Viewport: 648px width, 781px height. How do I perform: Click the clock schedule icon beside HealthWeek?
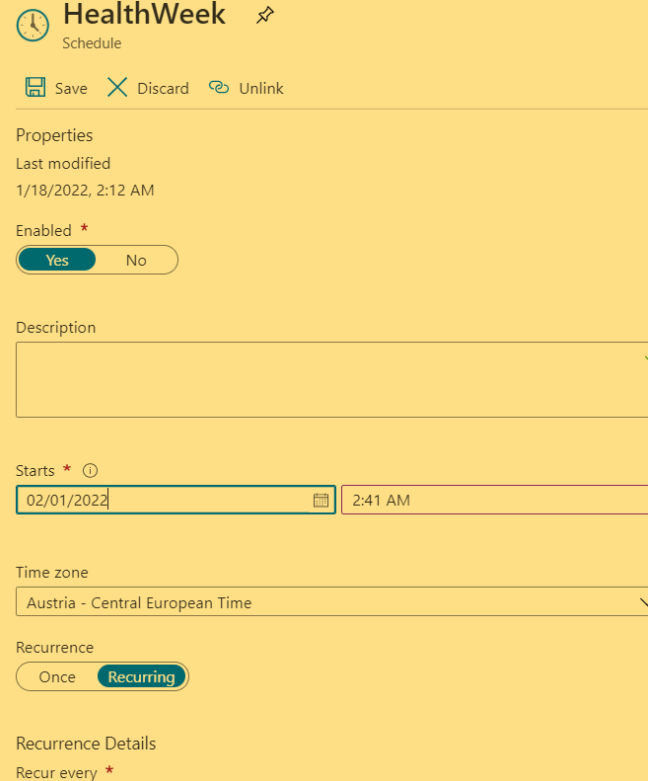[32, 25]
